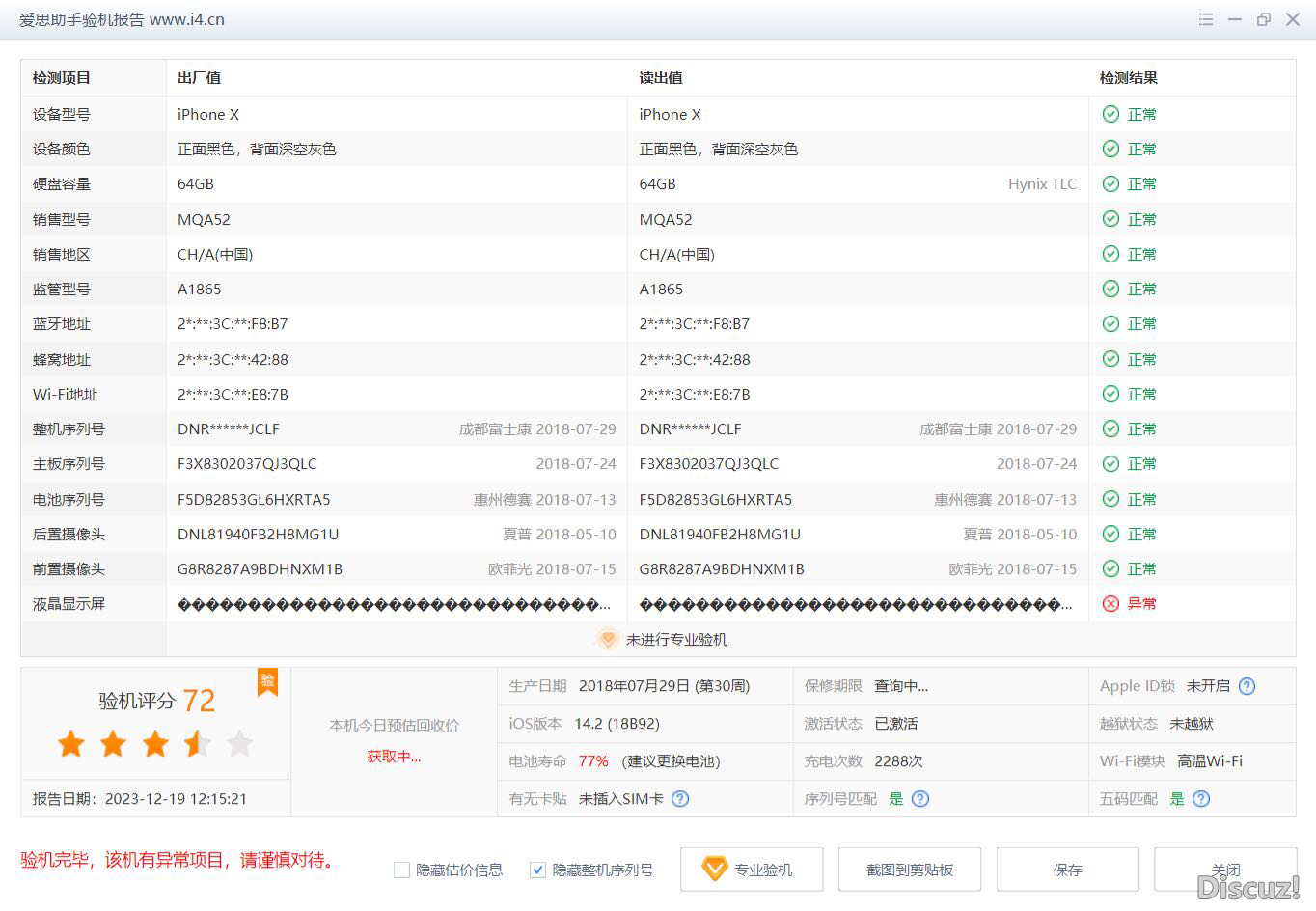Click the Apple ID锁 未开启 value
This screenshot has width=1316, height=911.
pos(1208,686)
